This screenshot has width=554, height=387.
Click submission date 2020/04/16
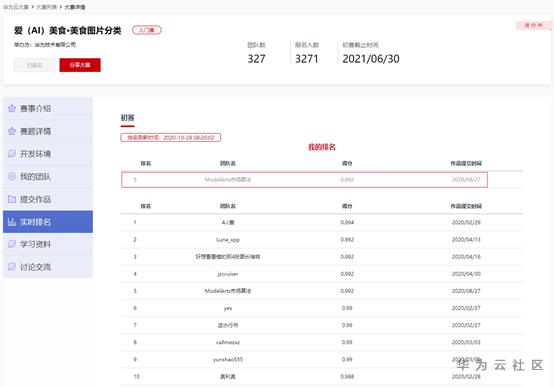click(466, 257)
